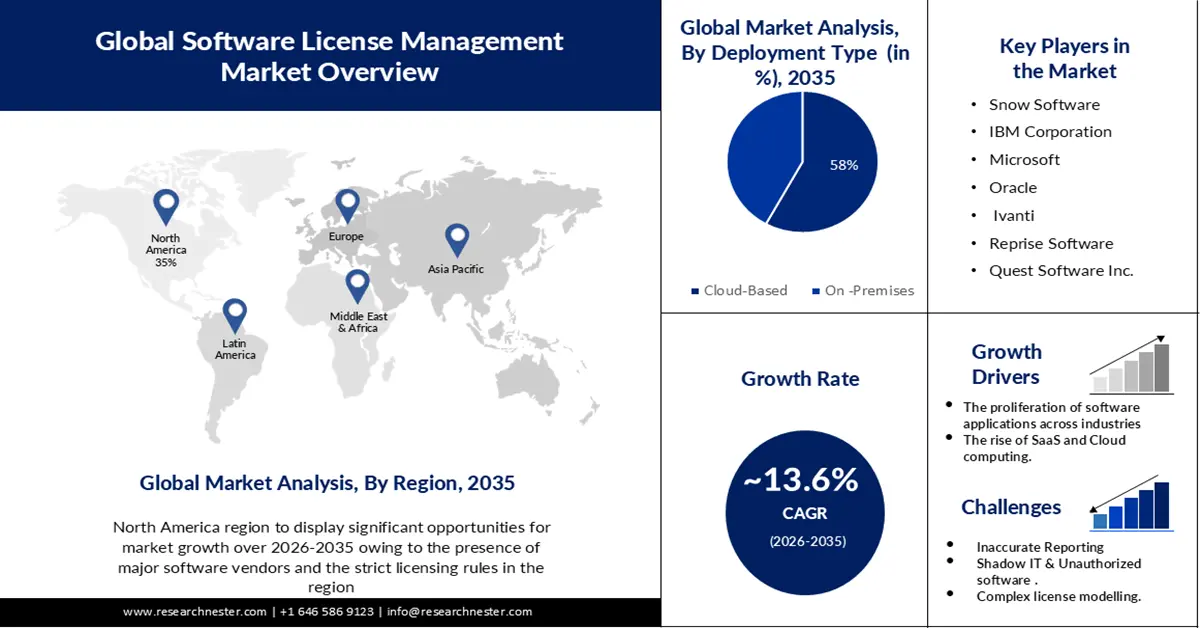Select Oracle in key players list
The image size is (1200, 628).
[1013, 188]
